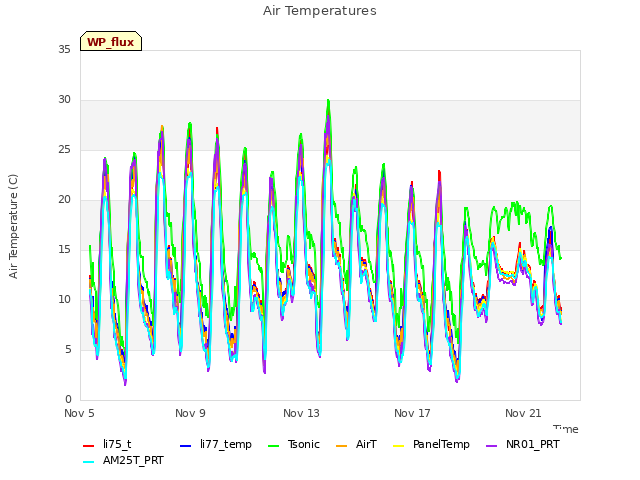Click the Nov 5 x-axis label
The width and height of the screenshot is (640, 480).
[x=79, y=413]
